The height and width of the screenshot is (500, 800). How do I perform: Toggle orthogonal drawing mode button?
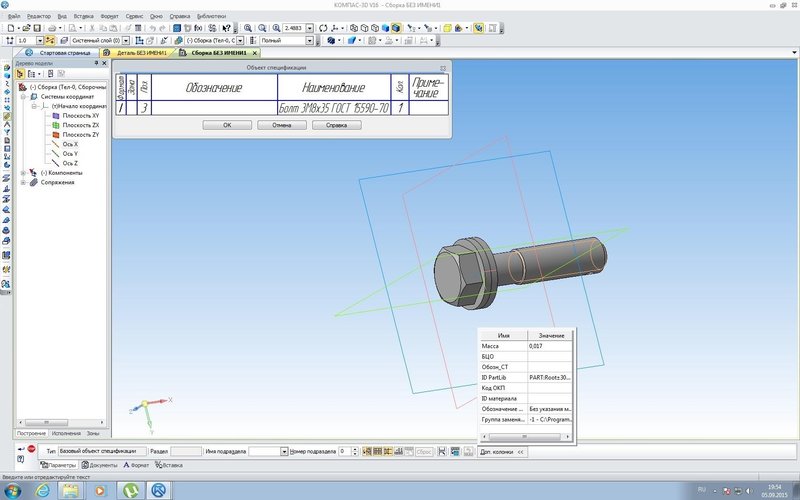tap(49, 40)
